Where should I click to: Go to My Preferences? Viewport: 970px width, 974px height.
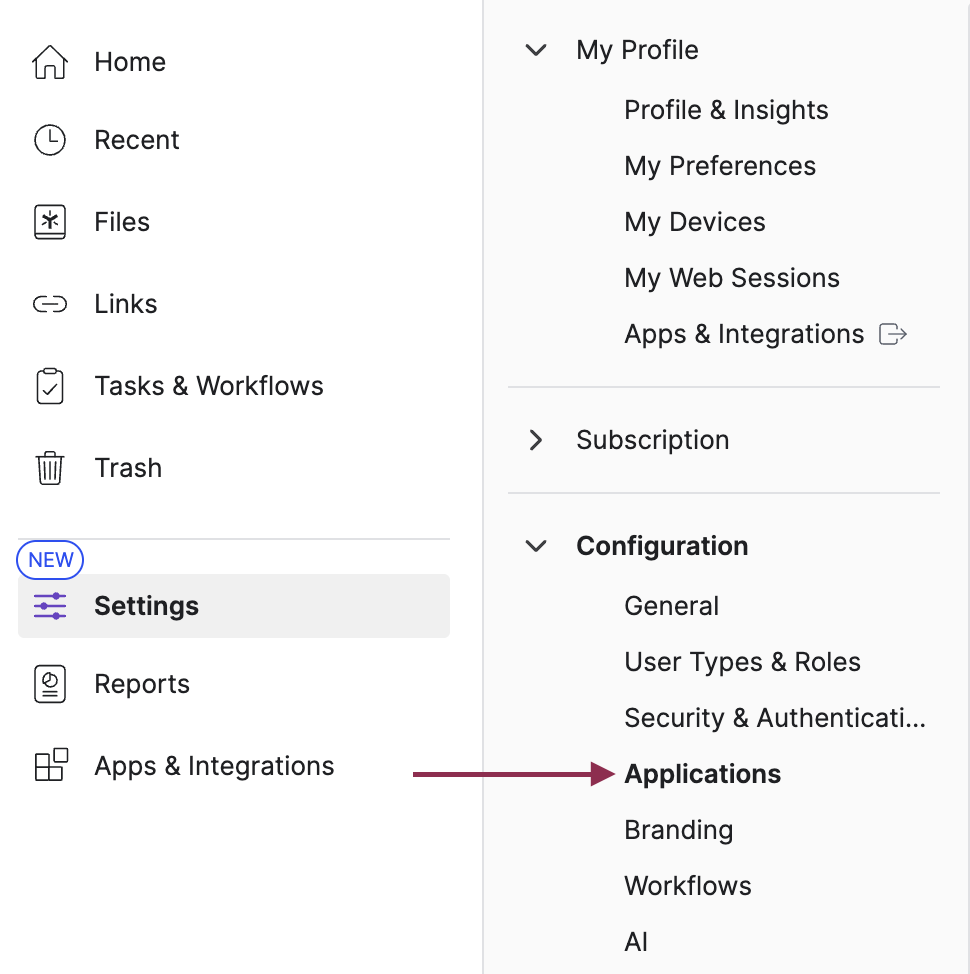click(720, 166)
